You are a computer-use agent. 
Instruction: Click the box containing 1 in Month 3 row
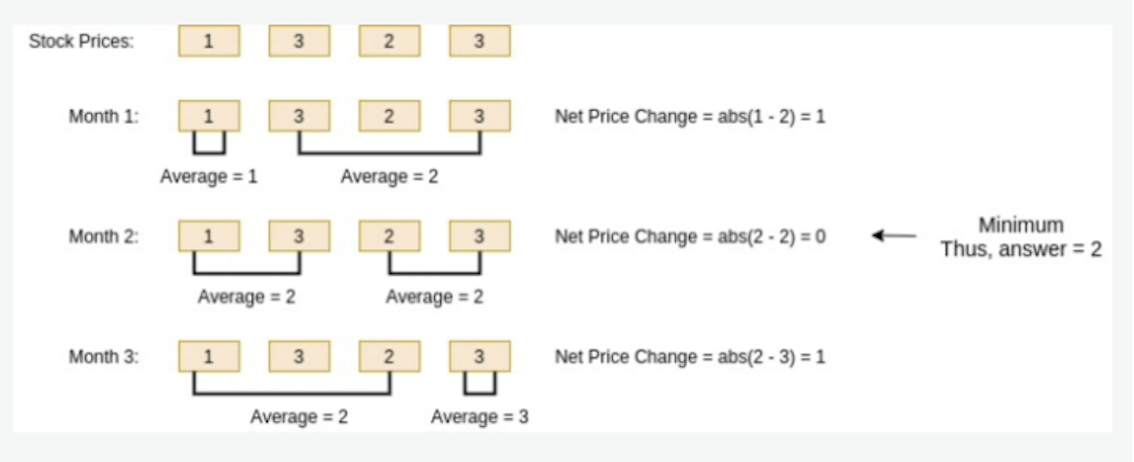[x=209, y=357]
